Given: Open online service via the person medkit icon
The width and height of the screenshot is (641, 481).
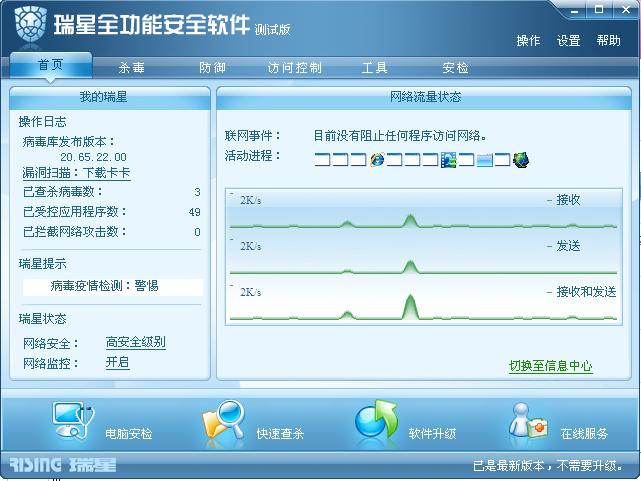Looking at the screenshot, I should [528, 421].
